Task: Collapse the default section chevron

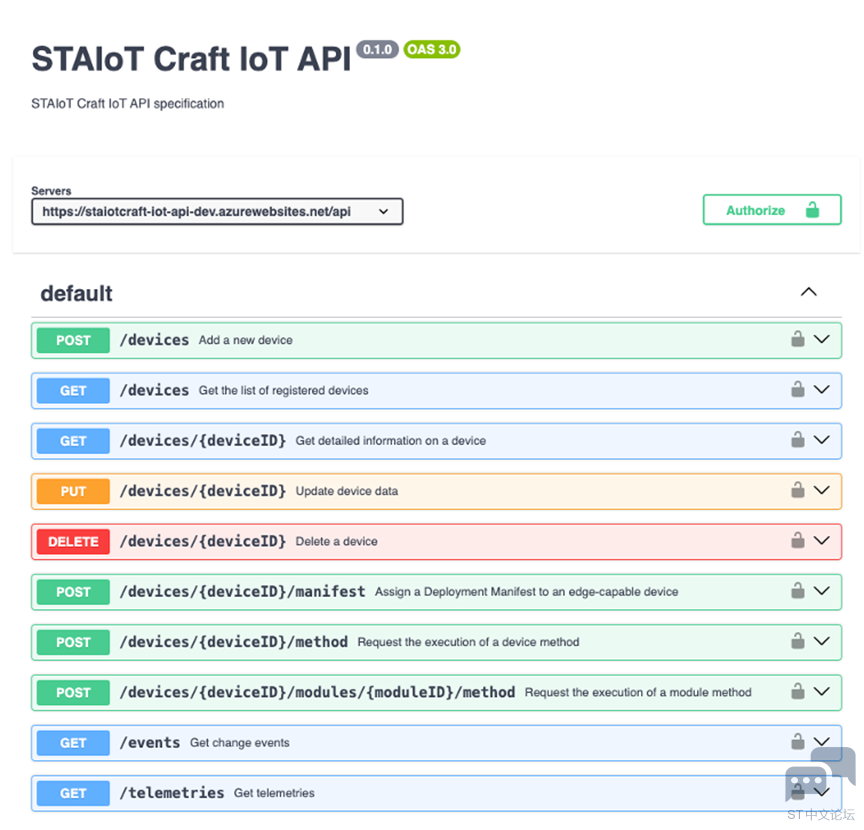Action: (808, 292)
